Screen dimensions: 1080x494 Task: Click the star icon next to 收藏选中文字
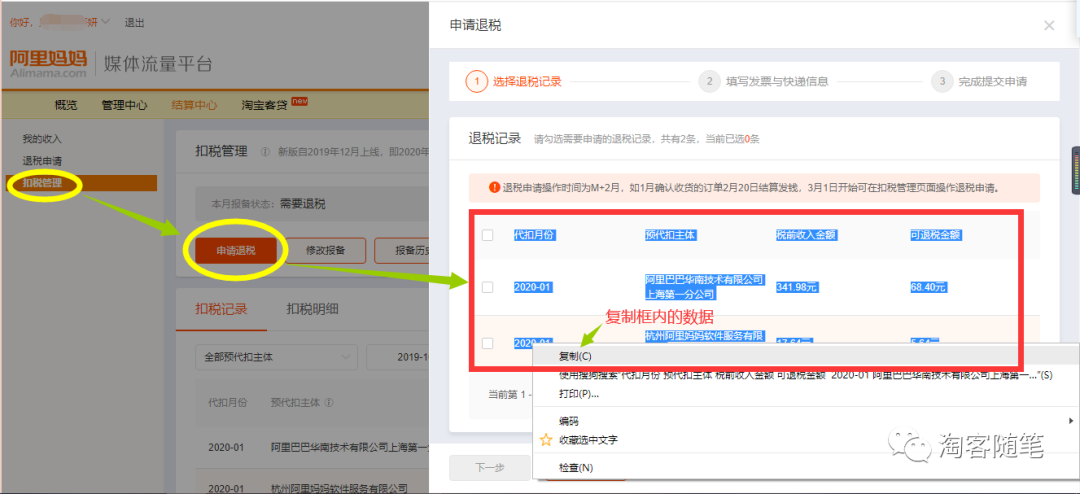click(x=546, y=440)
